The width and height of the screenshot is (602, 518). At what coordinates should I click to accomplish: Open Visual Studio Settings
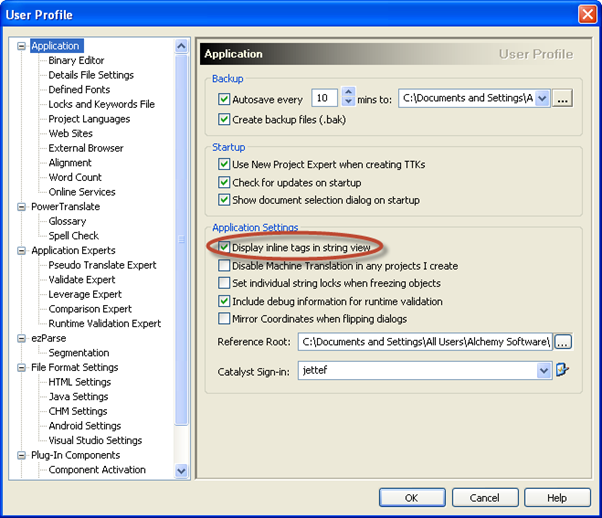[x=95, y=440]
